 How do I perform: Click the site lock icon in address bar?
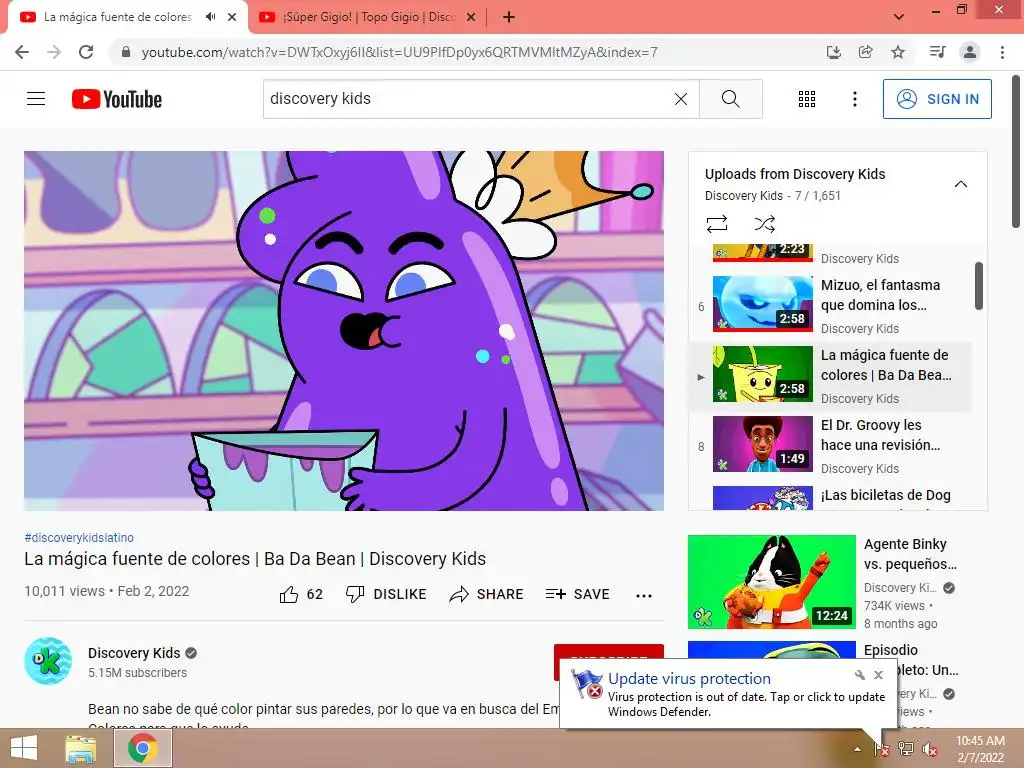pos(126,52)
